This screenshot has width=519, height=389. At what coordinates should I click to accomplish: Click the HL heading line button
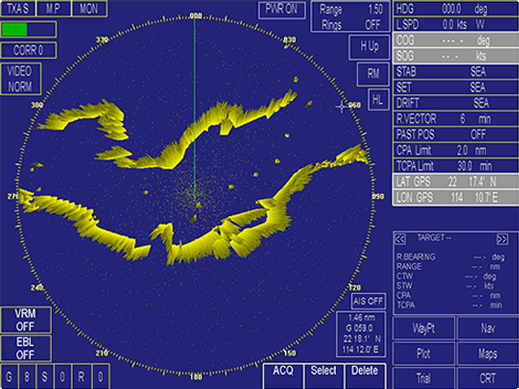(x=378, y=99)
